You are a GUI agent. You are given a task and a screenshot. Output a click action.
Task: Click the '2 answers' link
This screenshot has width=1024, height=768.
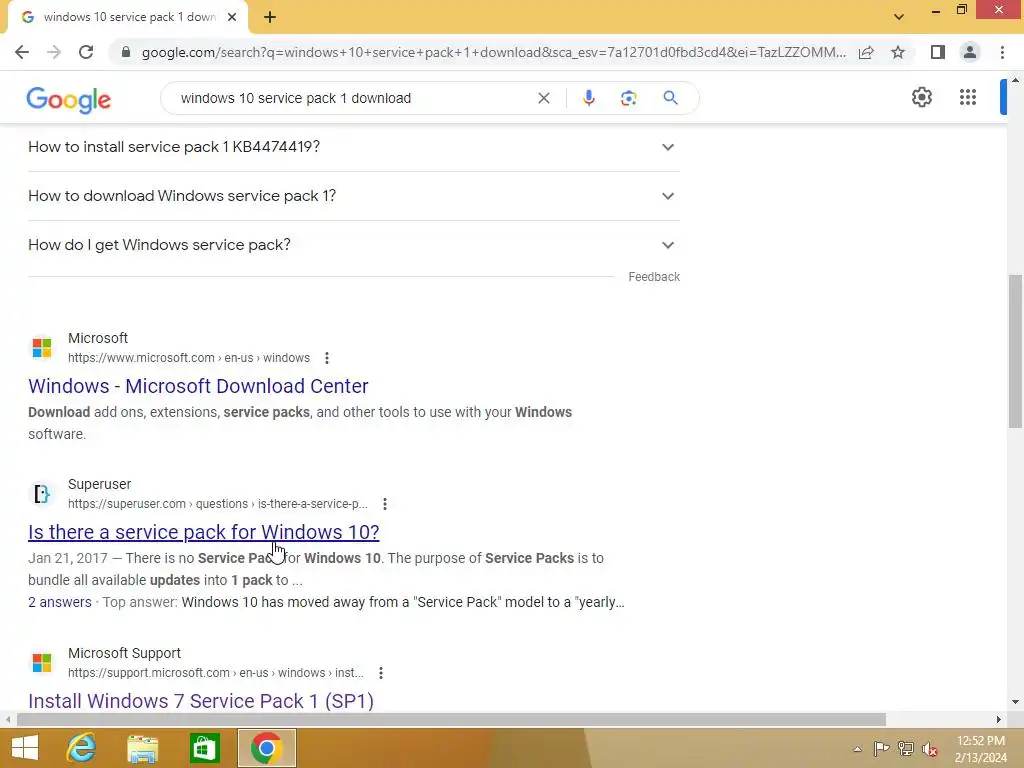(x=59, y=602)
